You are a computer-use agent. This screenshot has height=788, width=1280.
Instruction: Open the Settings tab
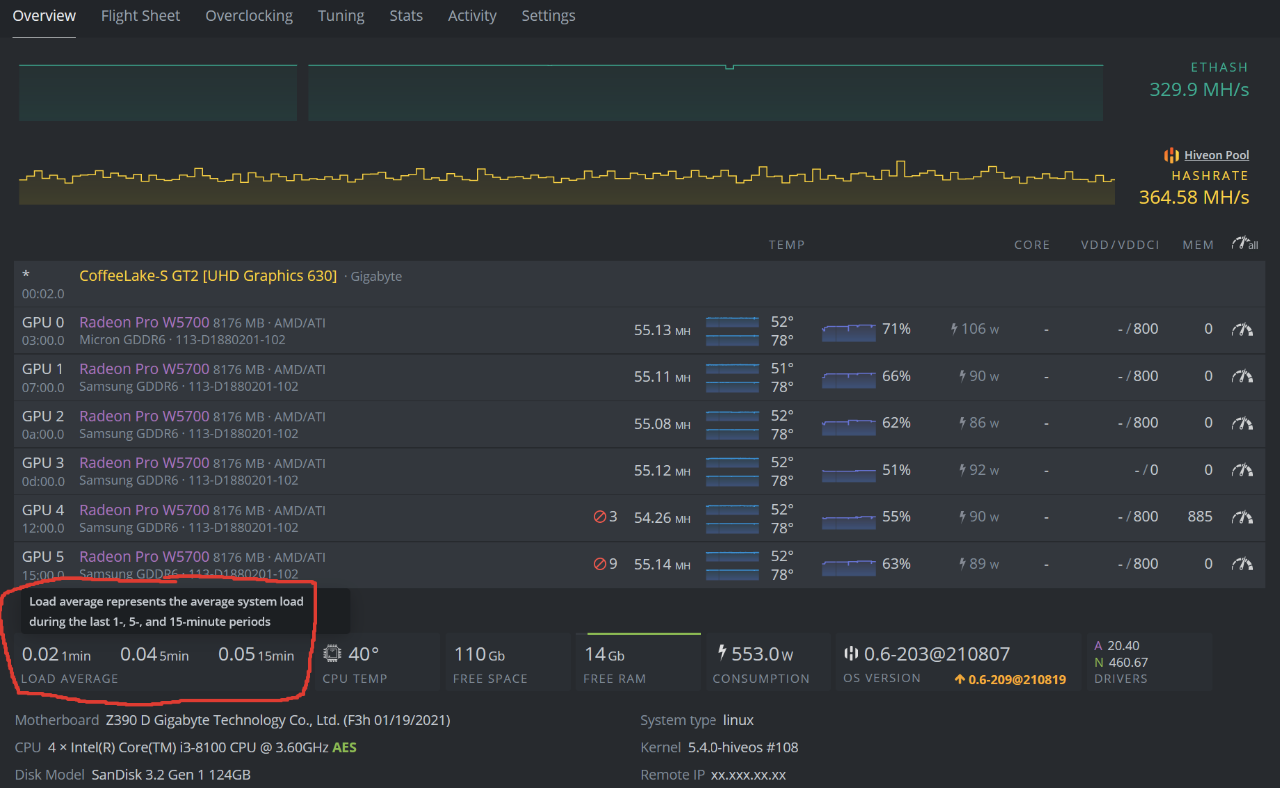coord(548,16)
